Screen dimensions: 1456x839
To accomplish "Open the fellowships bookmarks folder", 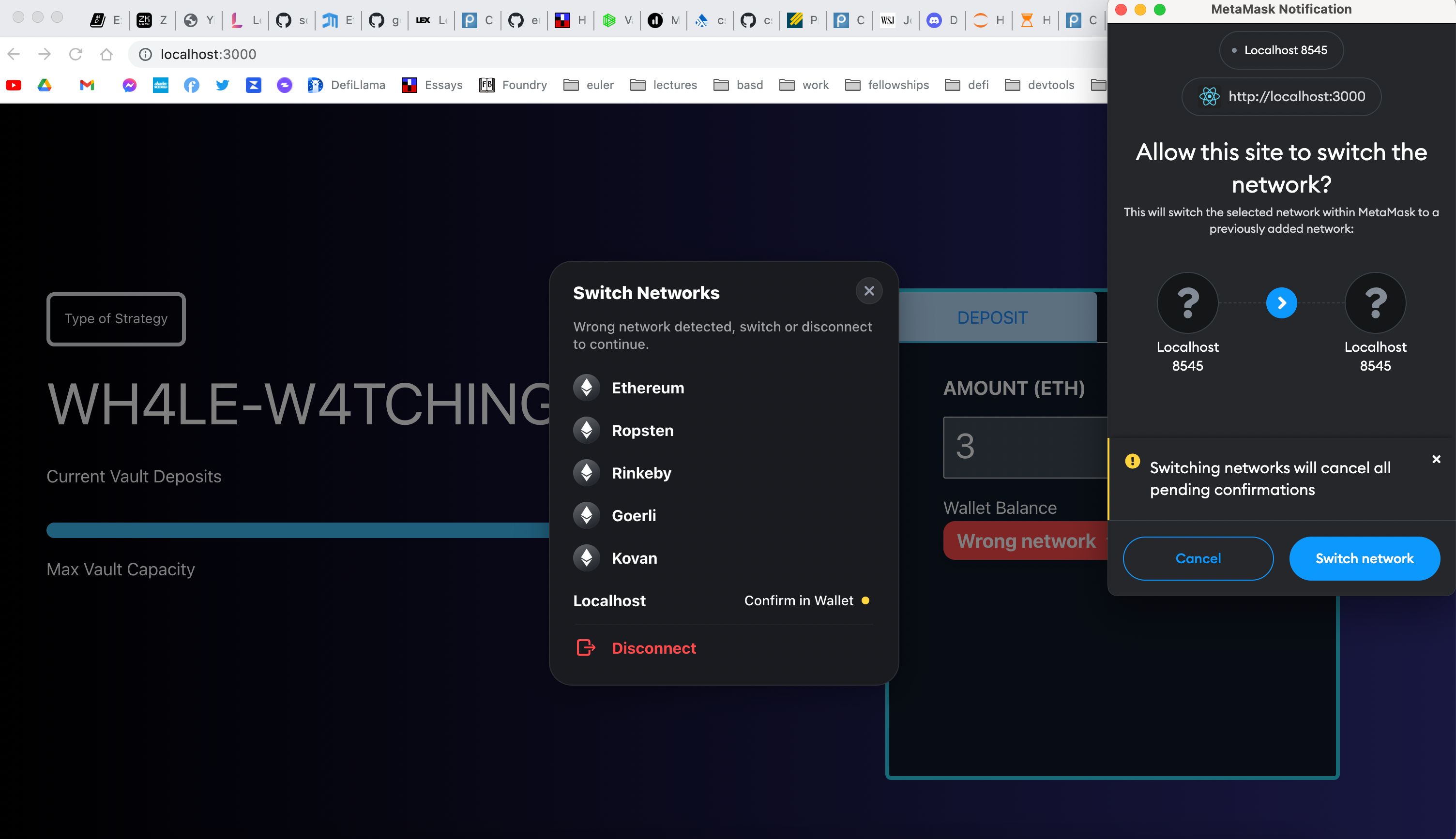I will click(887, 85).
